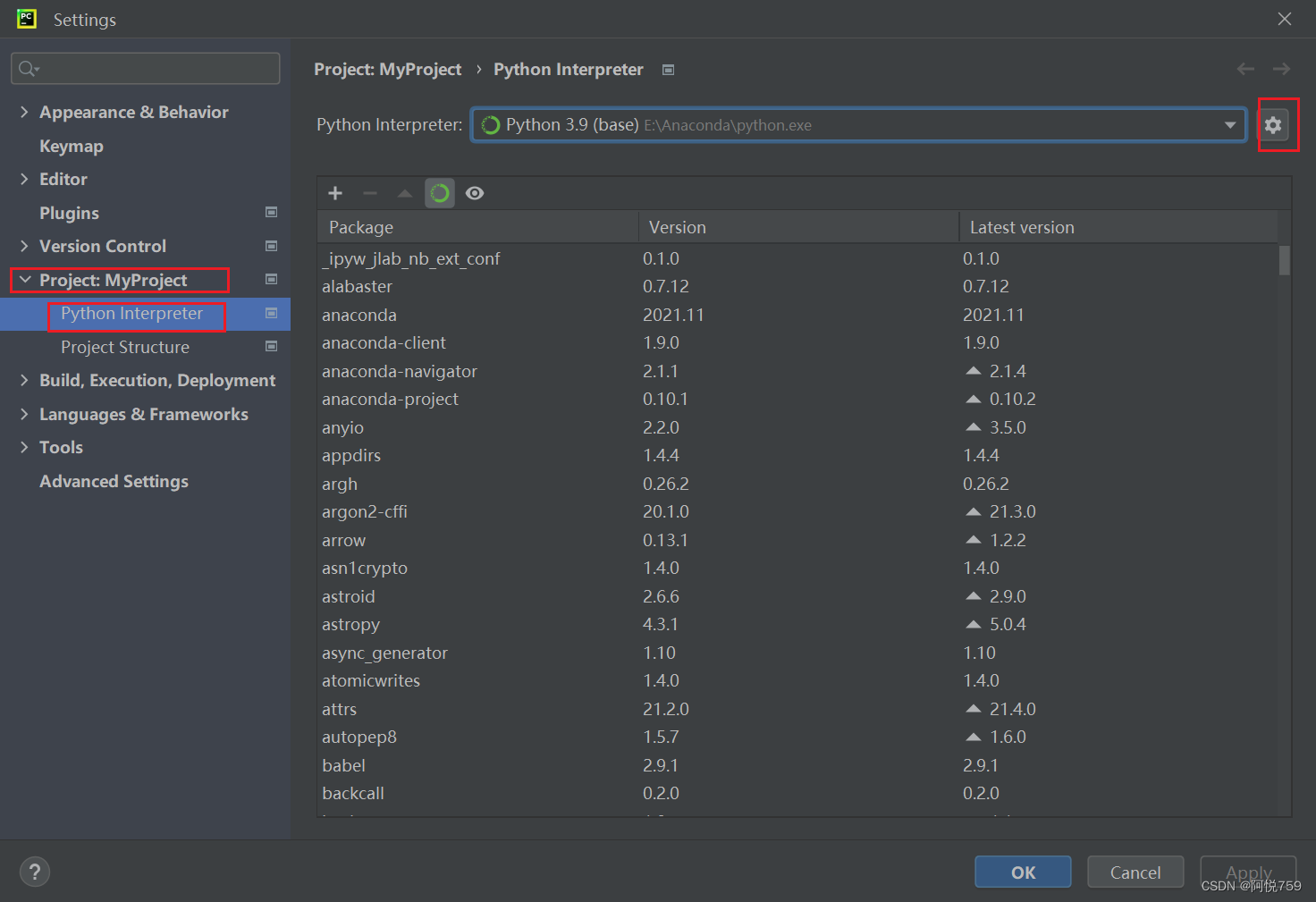Select the async_generator package row
Screen dimensions: 1316x902
[x=798, y=653]
